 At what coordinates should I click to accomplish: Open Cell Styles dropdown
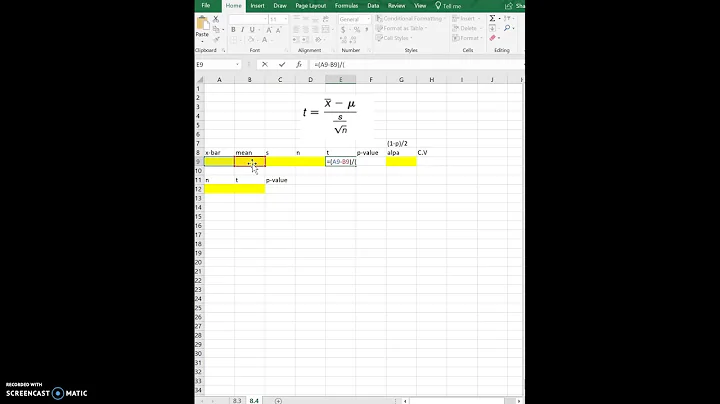coord(394,38)
